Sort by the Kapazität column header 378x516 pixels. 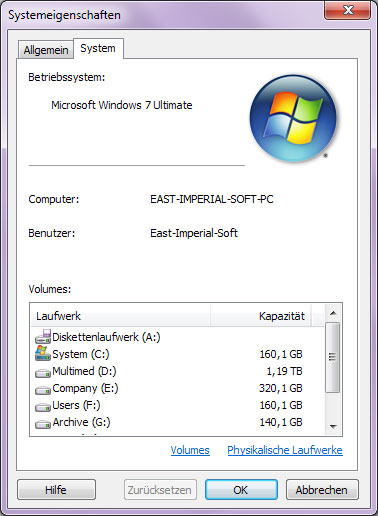coord(261,315)
